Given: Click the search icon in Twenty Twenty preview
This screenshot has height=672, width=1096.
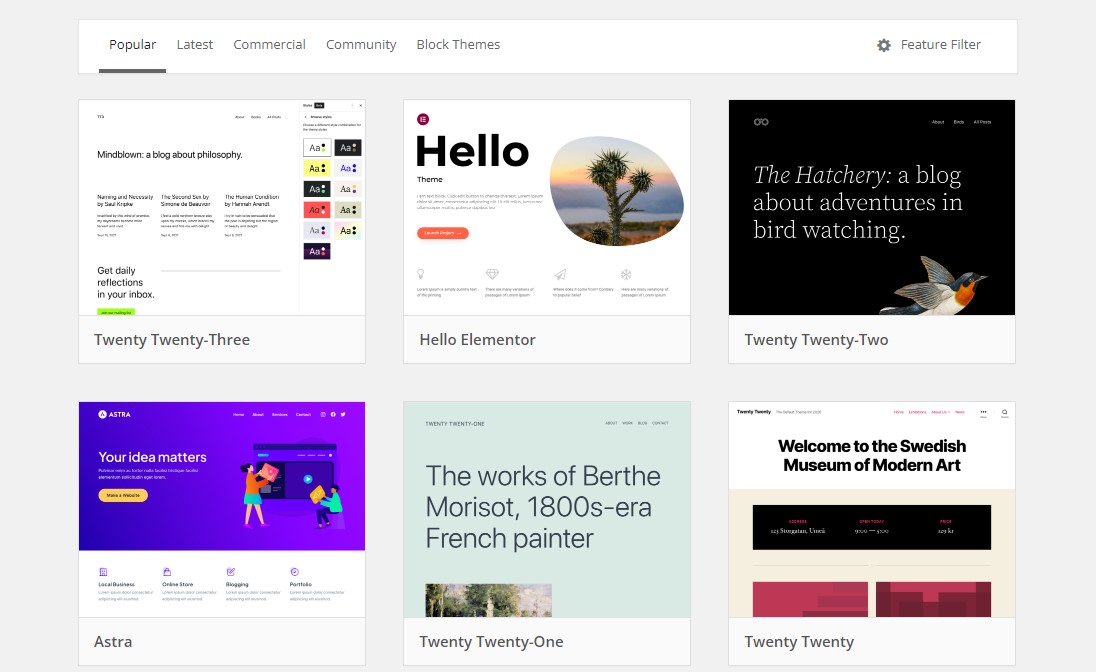Looking at the screenshot, I should point(1004,412).
